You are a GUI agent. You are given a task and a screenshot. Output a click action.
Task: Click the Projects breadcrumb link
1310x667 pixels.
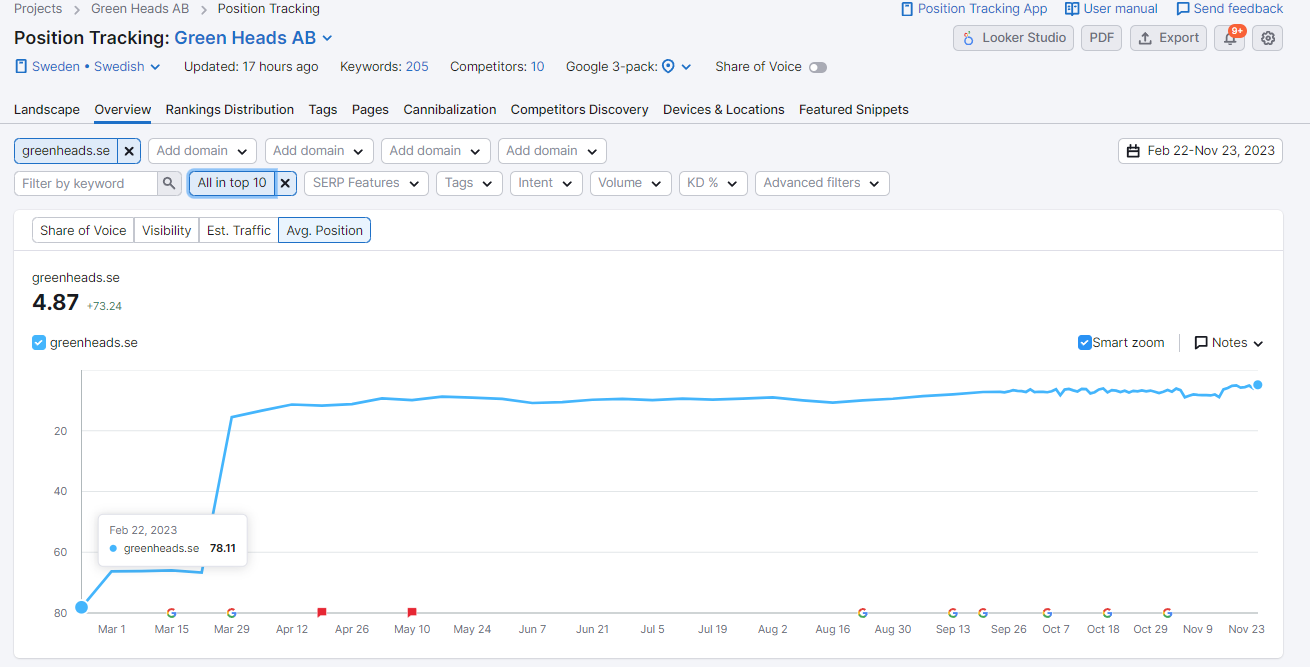pyautogui.click(x=38, y=9)
